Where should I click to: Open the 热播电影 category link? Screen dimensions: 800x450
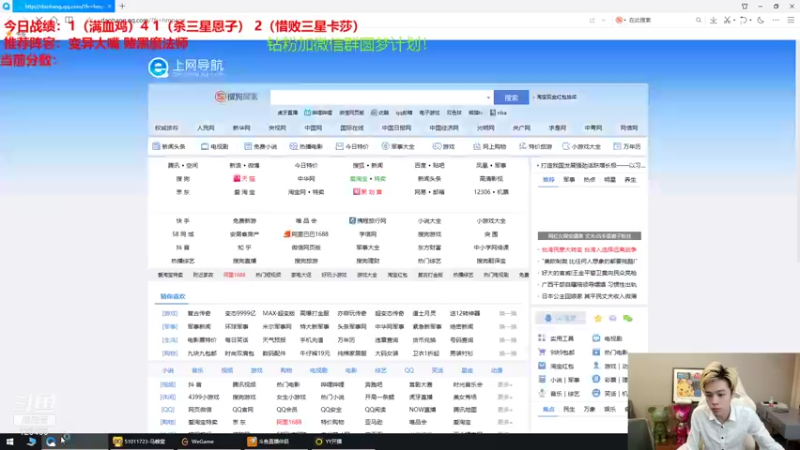306,146
